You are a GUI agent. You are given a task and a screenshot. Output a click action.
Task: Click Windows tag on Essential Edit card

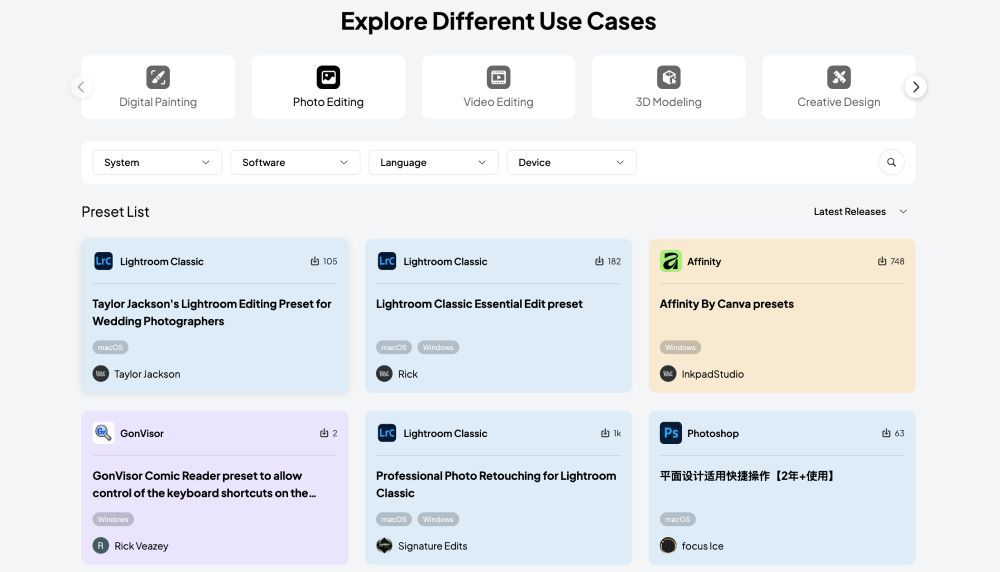coord(438,348)
